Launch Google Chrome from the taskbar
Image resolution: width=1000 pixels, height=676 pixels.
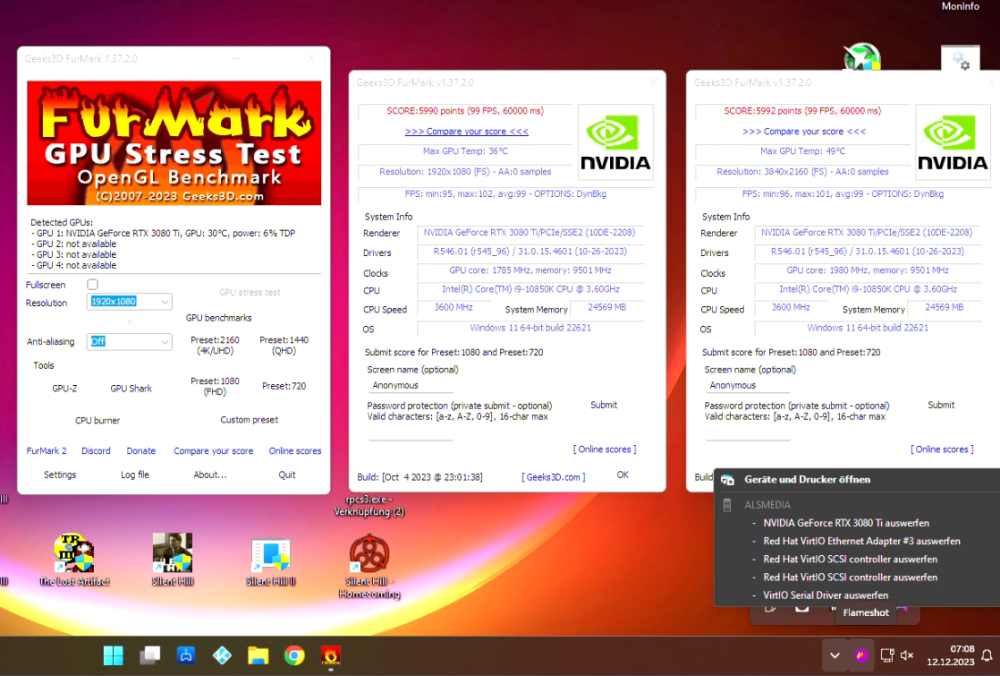295,655
